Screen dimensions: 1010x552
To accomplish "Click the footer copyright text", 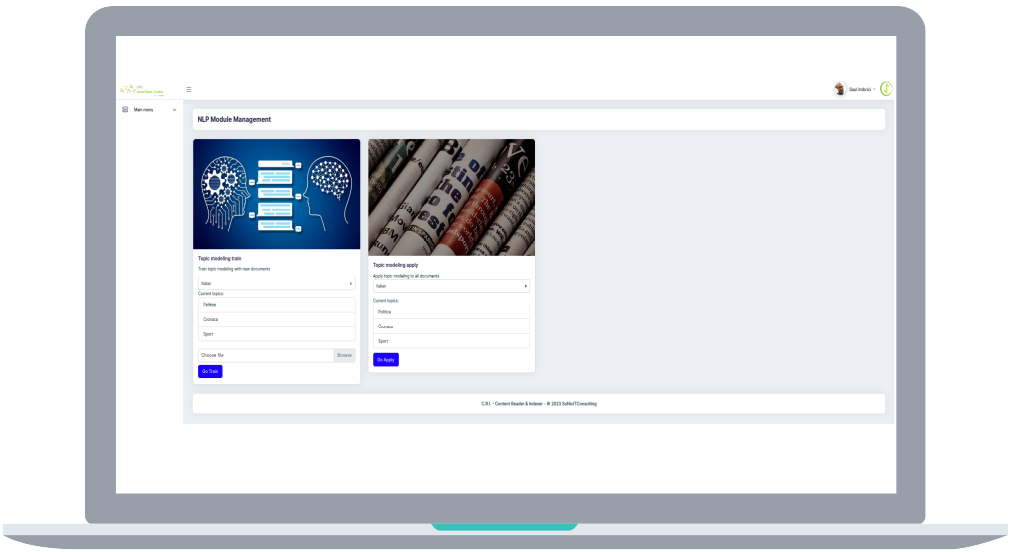I will (x=539, y=404).
